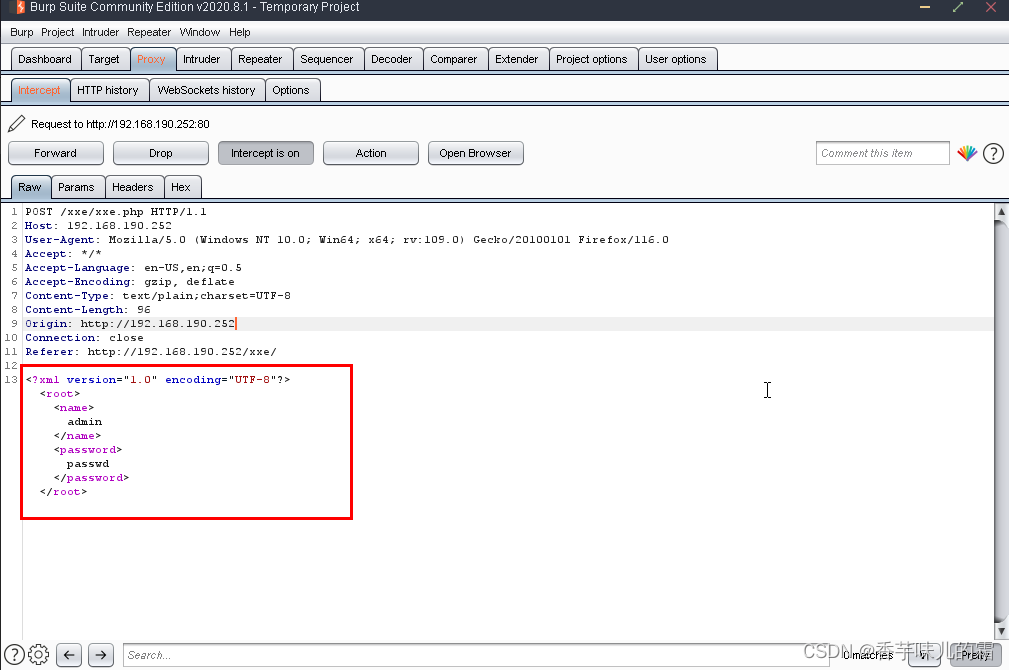Toggle the Intercept is on button
Image resolution: width=1009 pixels, height=670 pixels.
[x=265, y=153]
